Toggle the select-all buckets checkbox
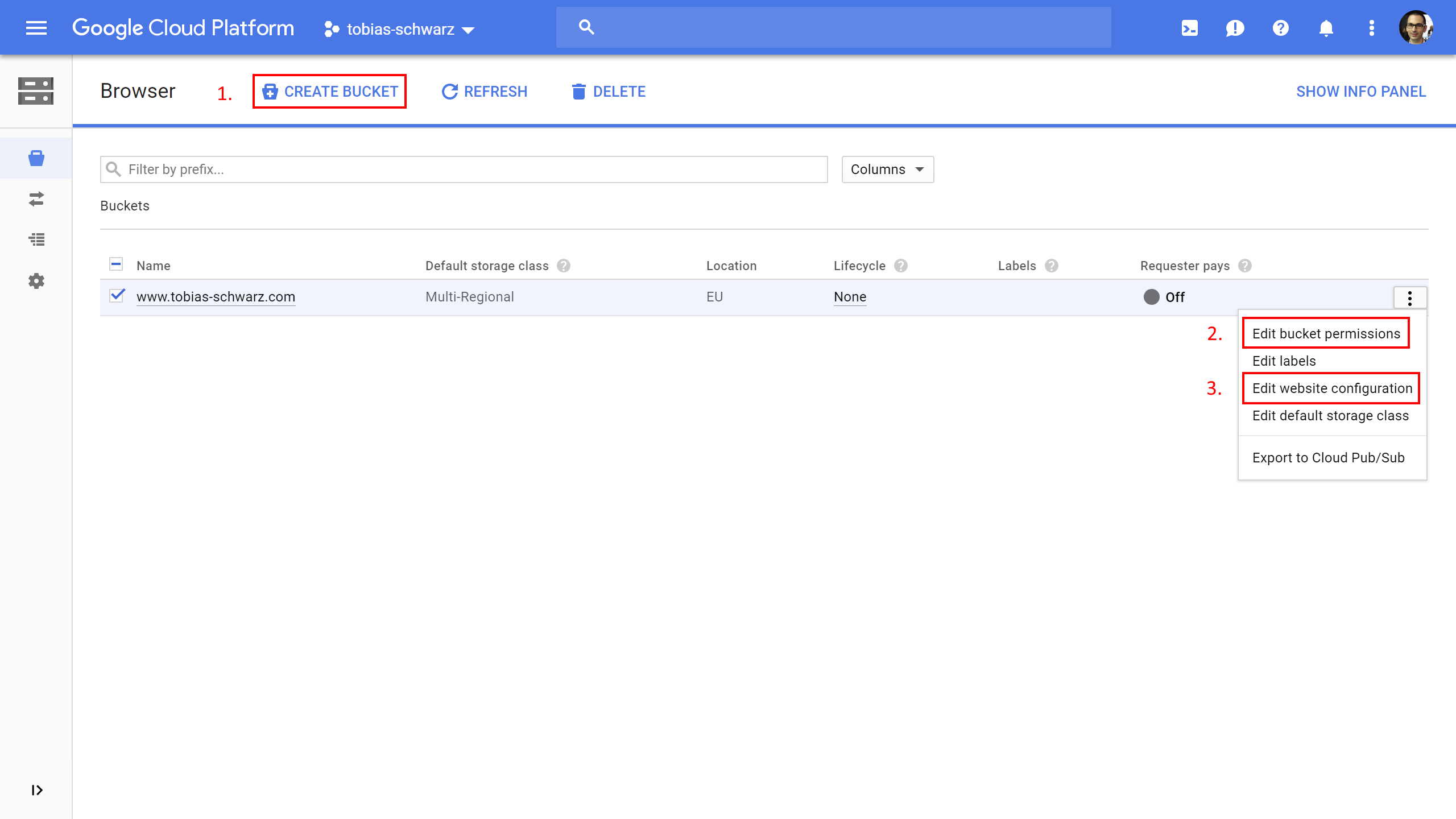This screenshot has width=1456, height=819. [x=116, y=264]
